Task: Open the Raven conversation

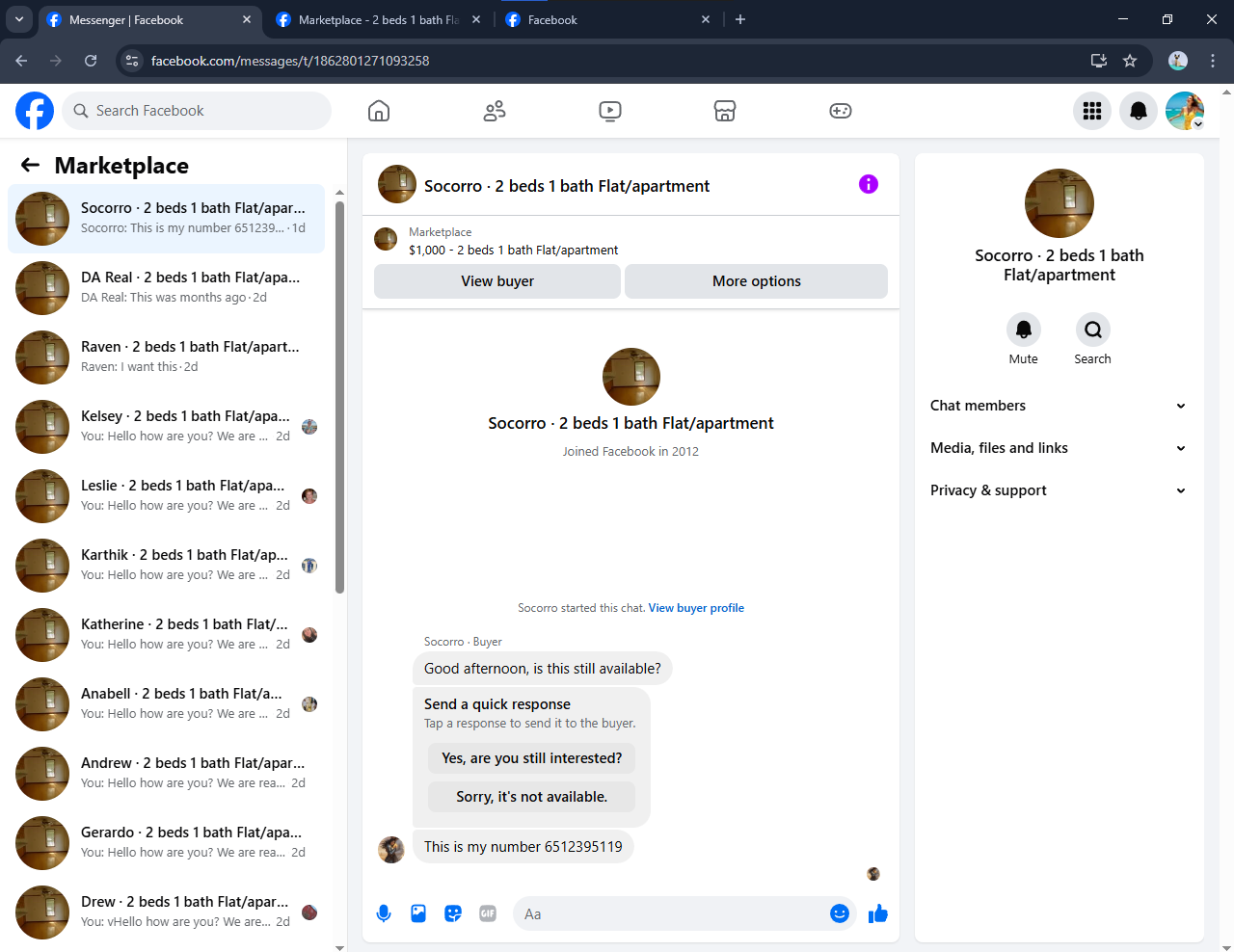Action: point(166,357)
